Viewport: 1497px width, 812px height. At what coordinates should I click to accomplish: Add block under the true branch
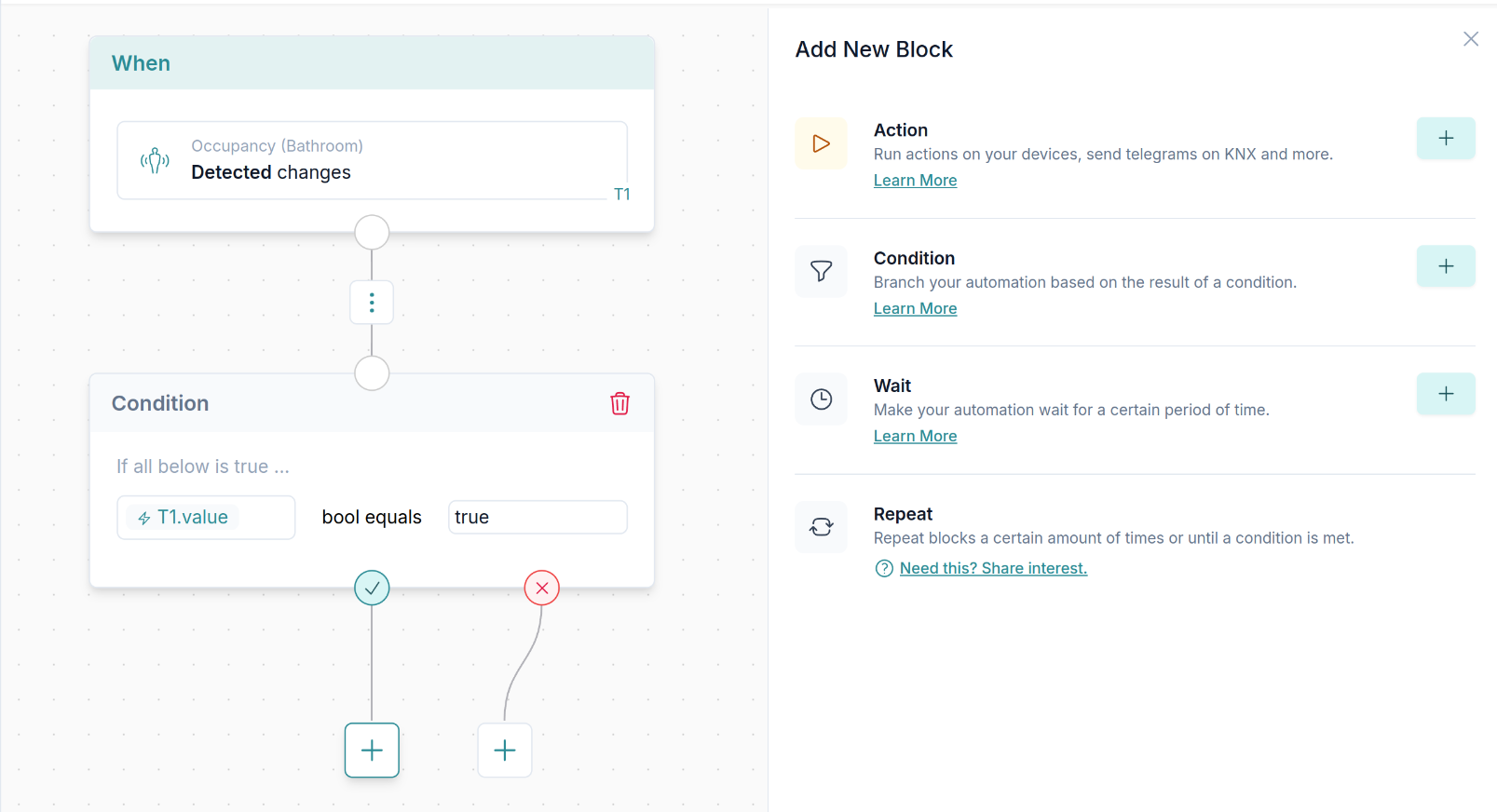(x=372, y=751)
